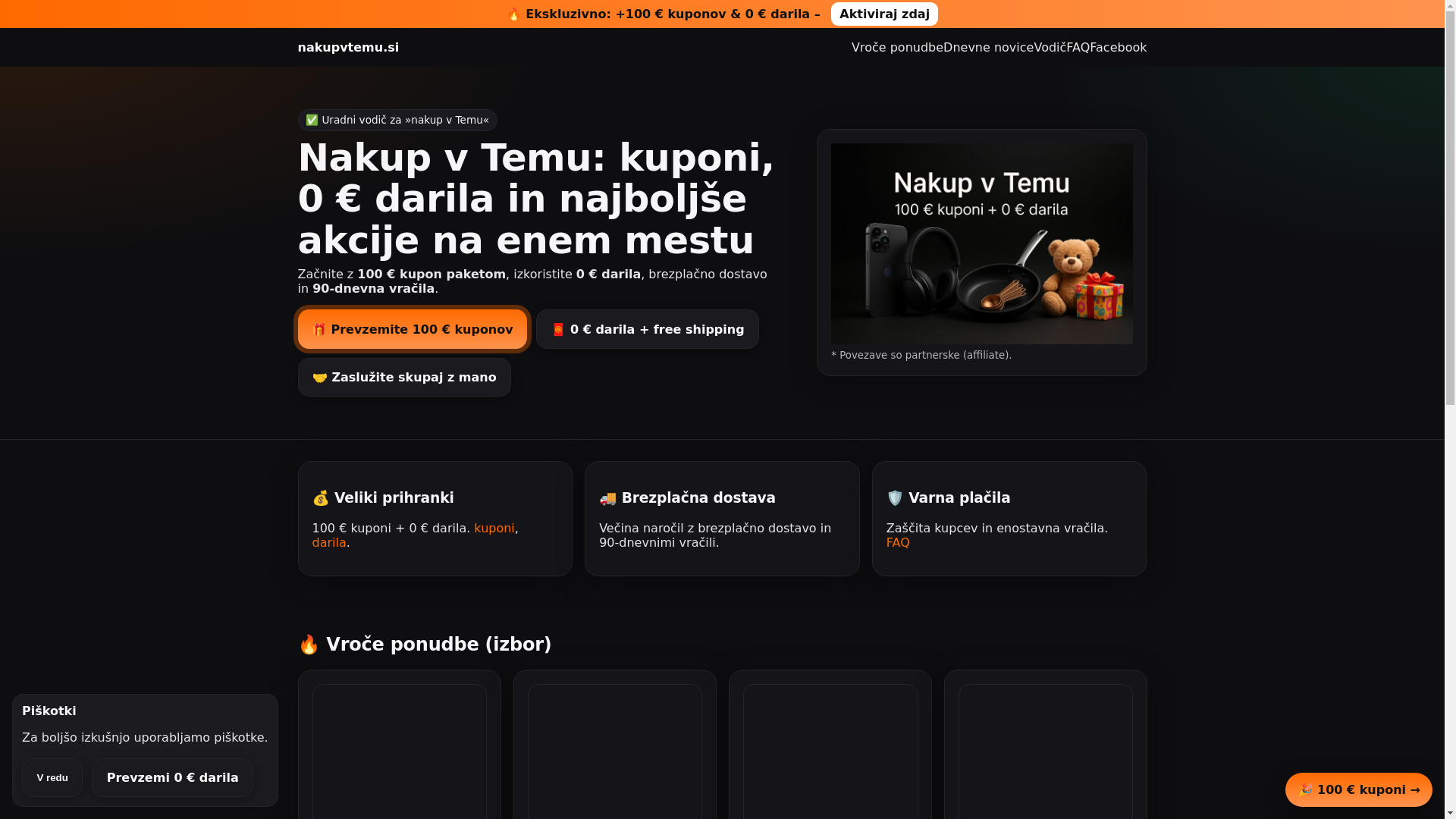This screenshot has height=819, width=1456.
Task: Open FAQ in the top navigation
Action: pos(1078,47)
